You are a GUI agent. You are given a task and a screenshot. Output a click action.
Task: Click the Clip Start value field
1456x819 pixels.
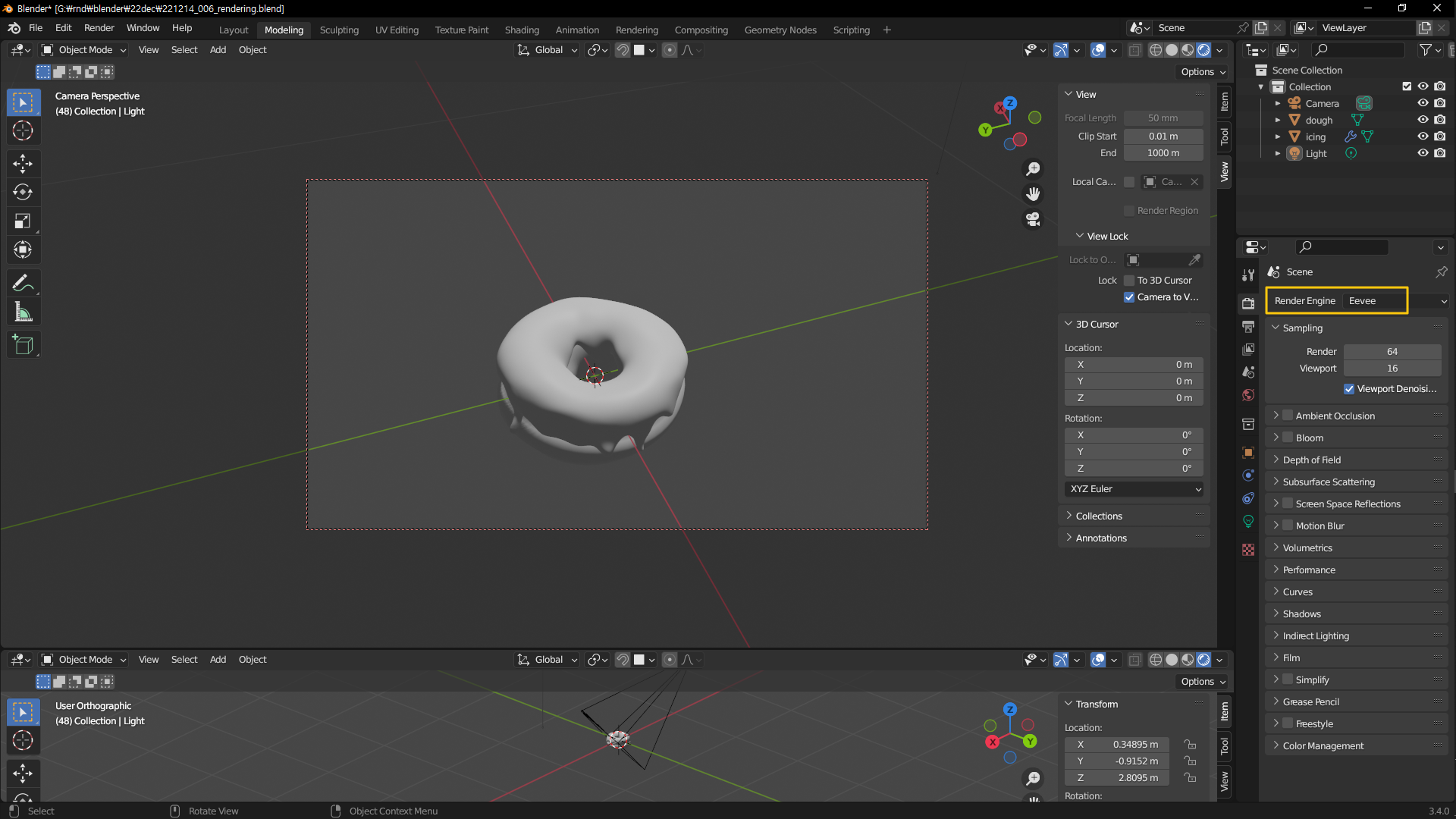1163,136
